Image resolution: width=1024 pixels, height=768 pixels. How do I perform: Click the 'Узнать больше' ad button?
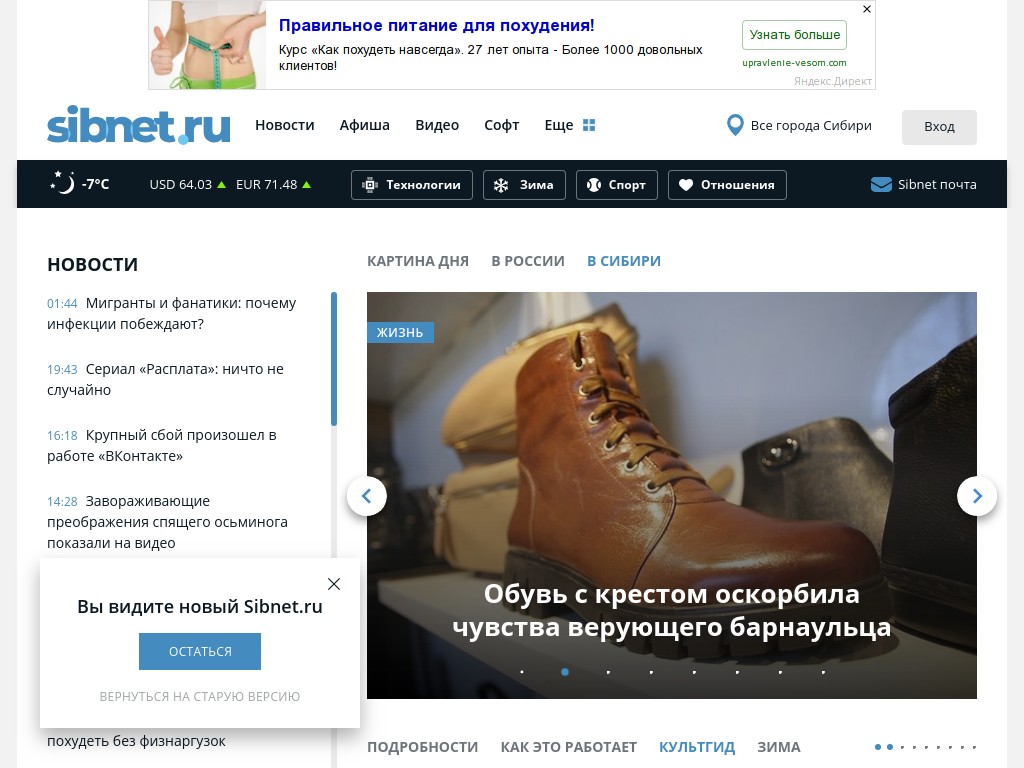click(x=794, y=35)
